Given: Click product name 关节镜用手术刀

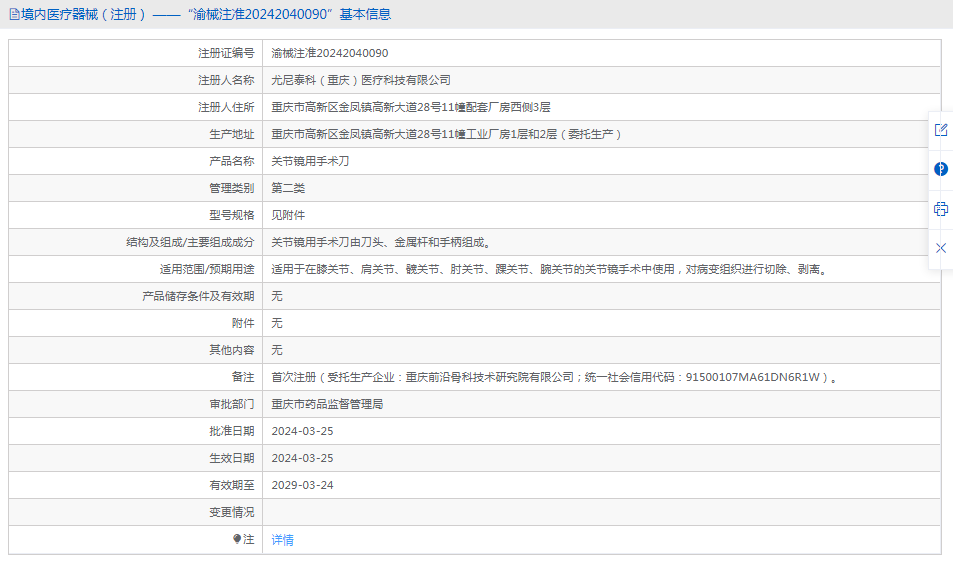Looking at the screenshot, I should [x=310, y=161].
